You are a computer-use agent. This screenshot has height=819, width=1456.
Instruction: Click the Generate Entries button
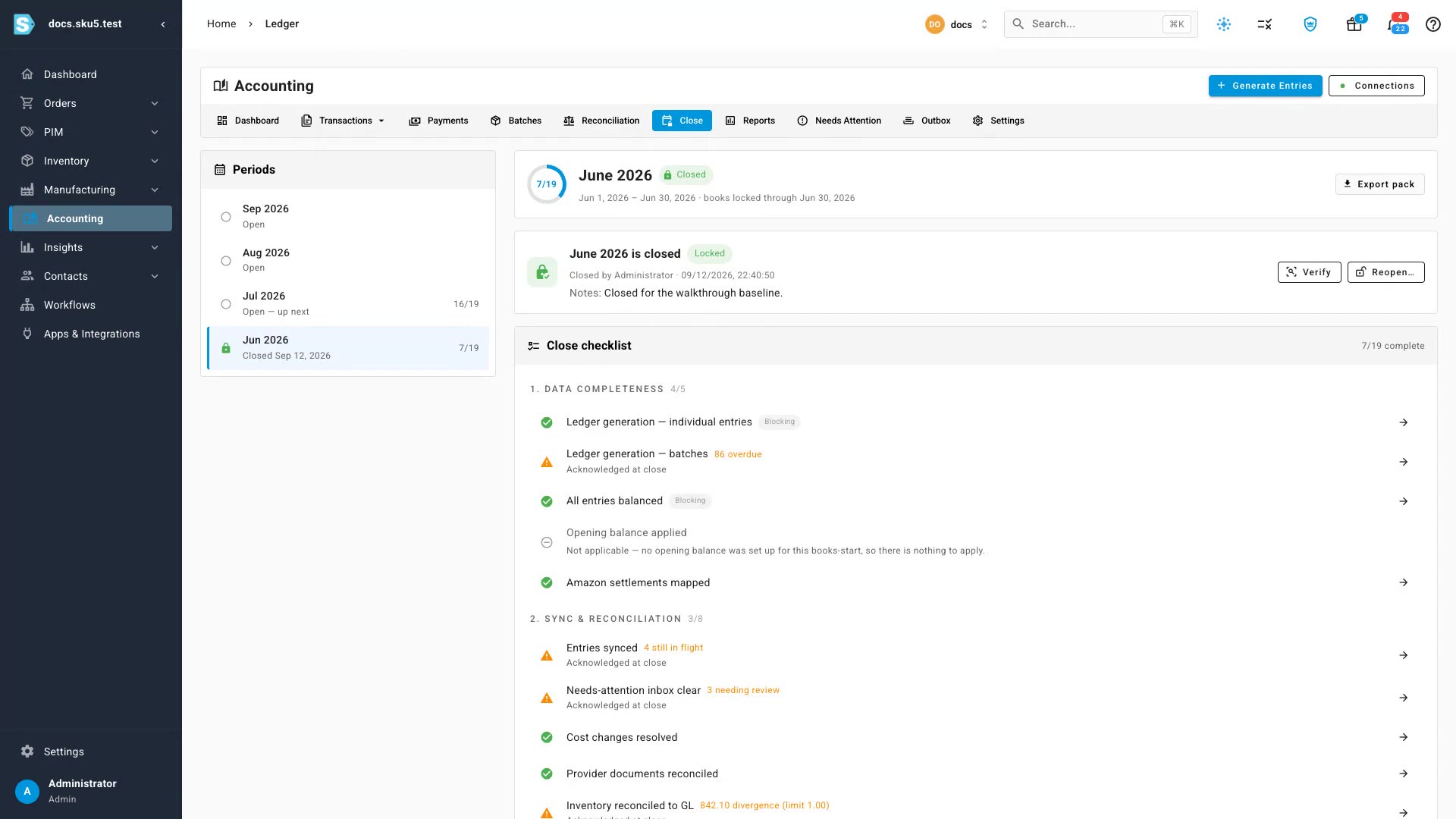[x=1265, y=86]
